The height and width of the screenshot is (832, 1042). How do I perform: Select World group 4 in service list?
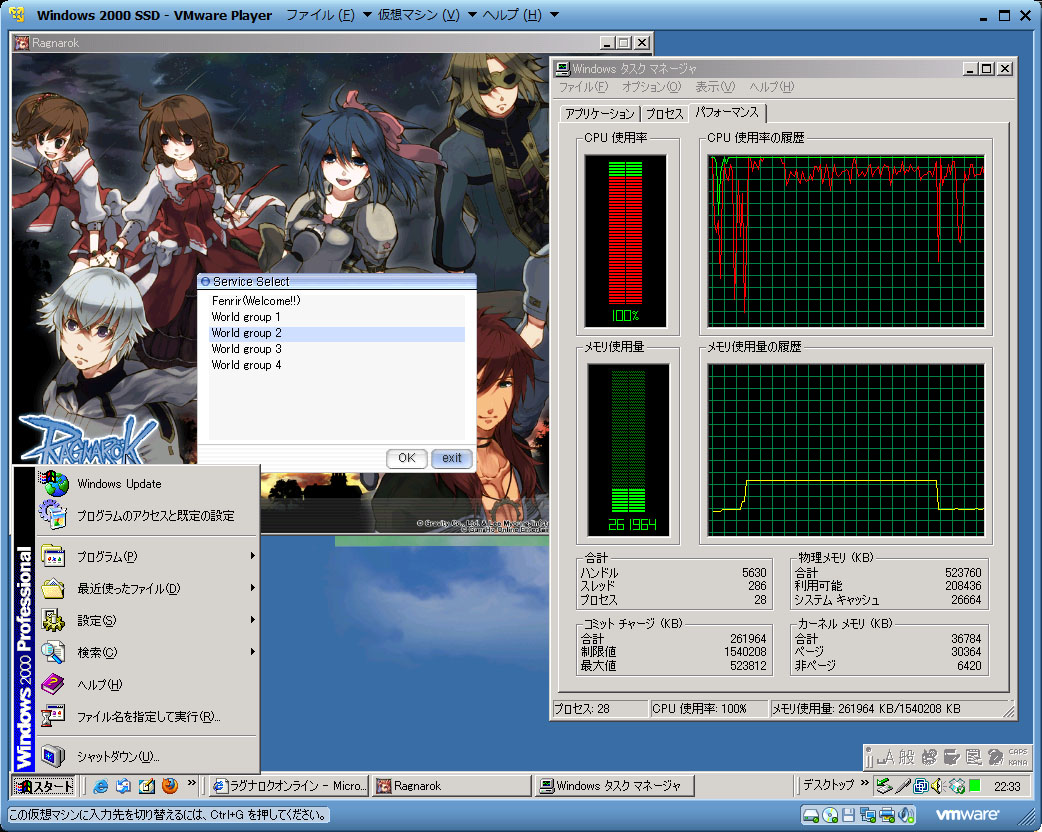(337, 365)
